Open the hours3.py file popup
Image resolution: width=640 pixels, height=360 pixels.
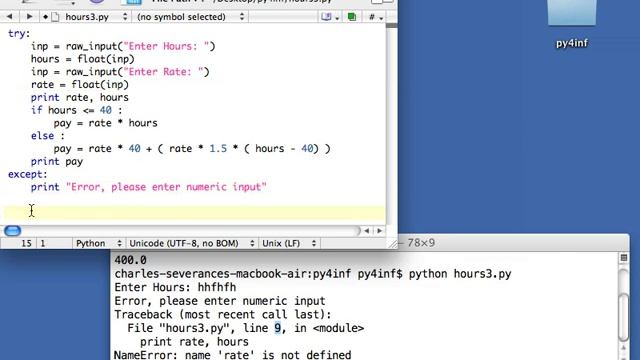click(x=97, y=17)
